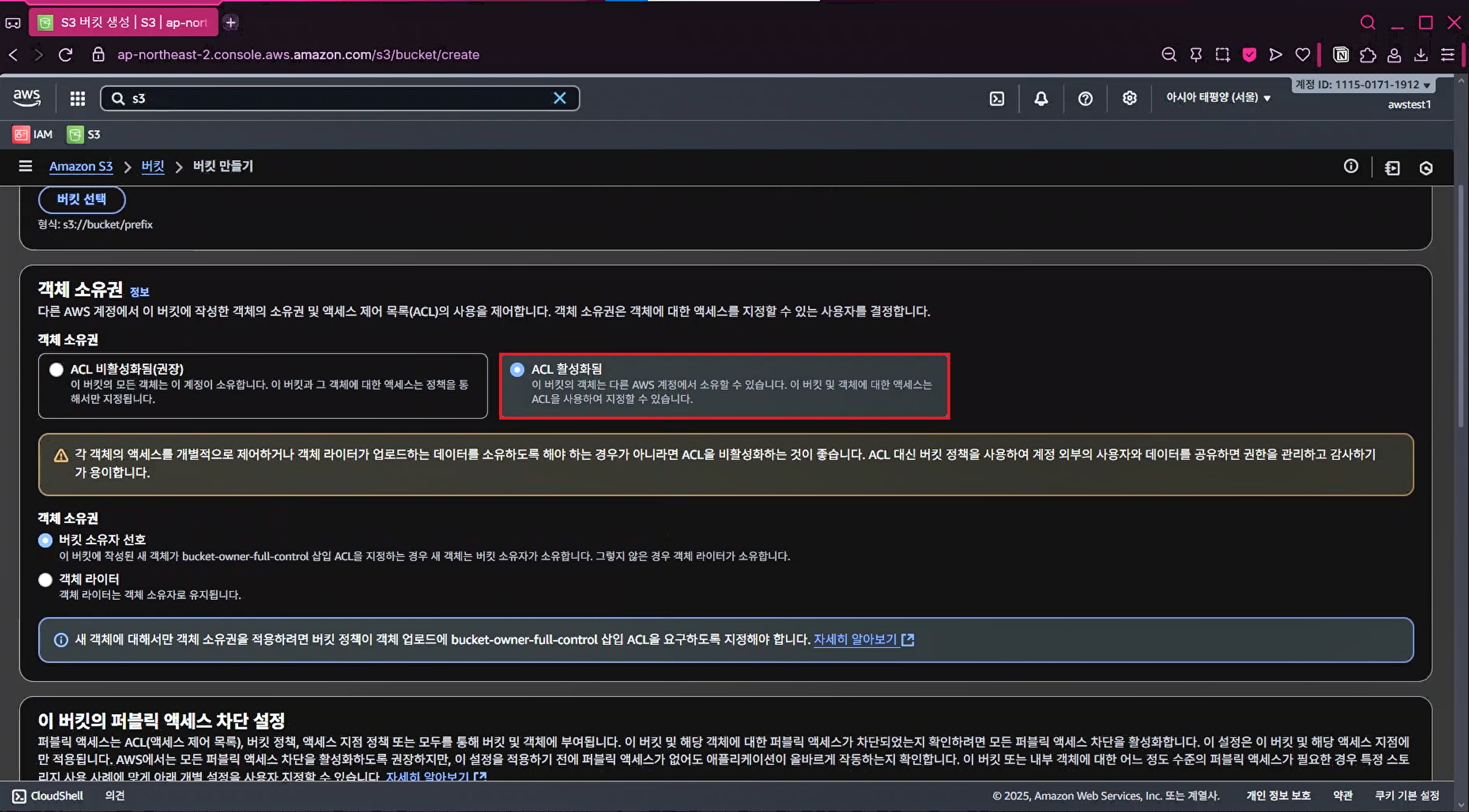Screen dimensions: 1469x812
Task: Open the AWS services grid menu
Action: pos(78,98)
